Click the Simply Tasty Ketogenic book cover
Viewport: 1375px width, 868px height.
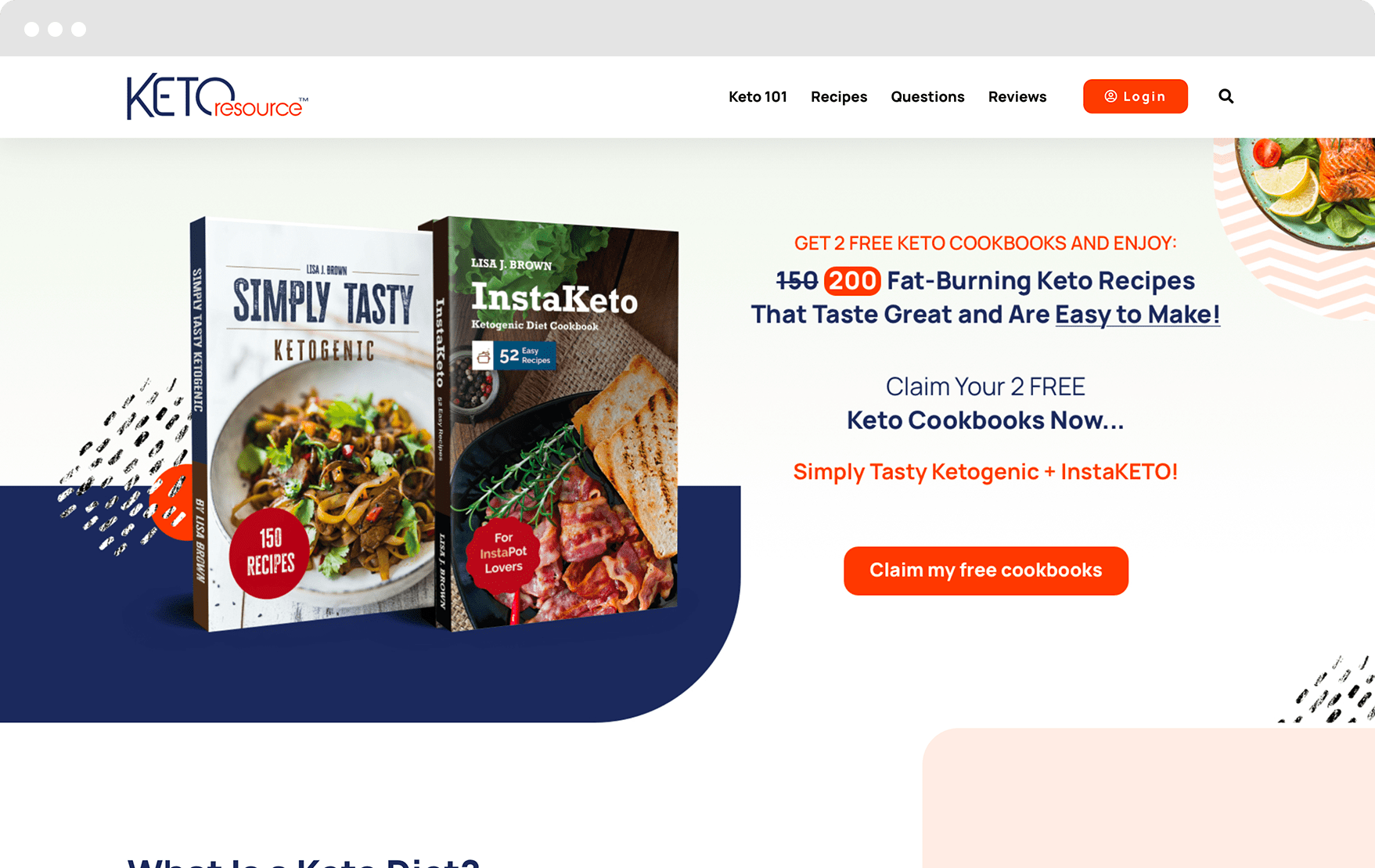[x=313, y=423]
